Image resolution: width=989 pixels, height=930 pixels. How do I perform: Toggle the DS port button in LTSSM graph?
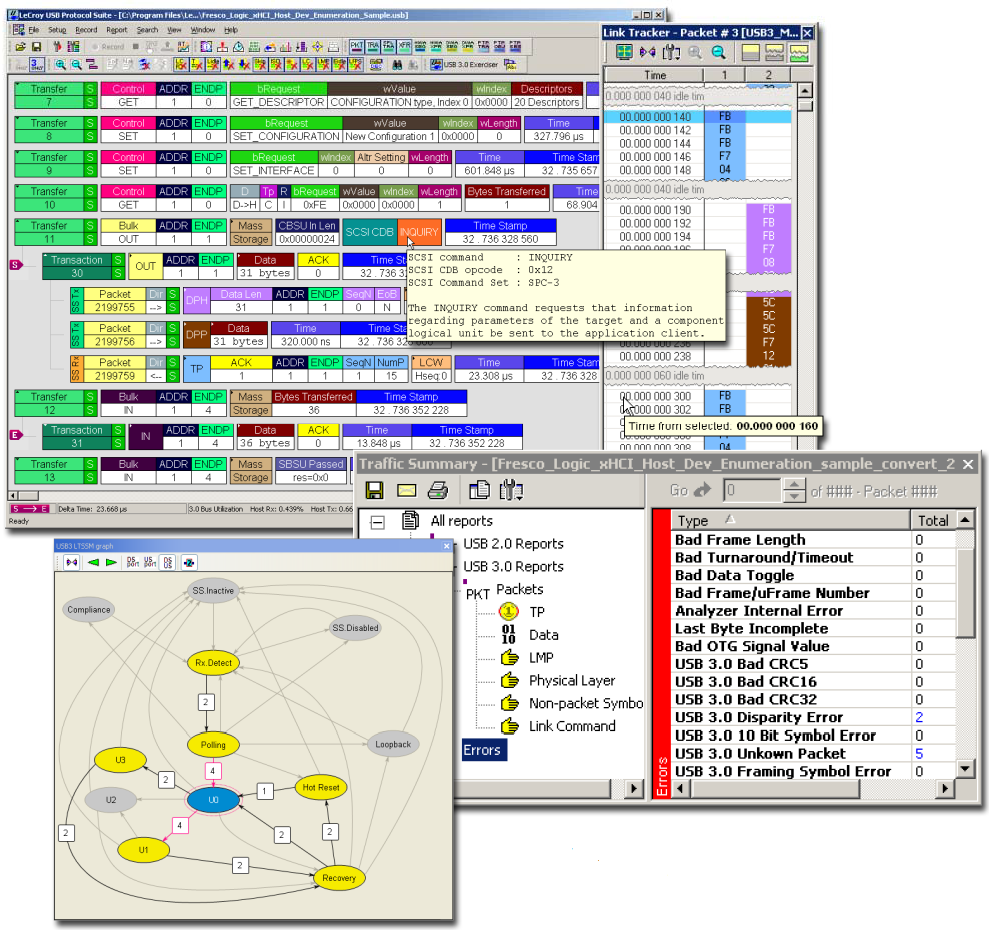pos(131,561)
